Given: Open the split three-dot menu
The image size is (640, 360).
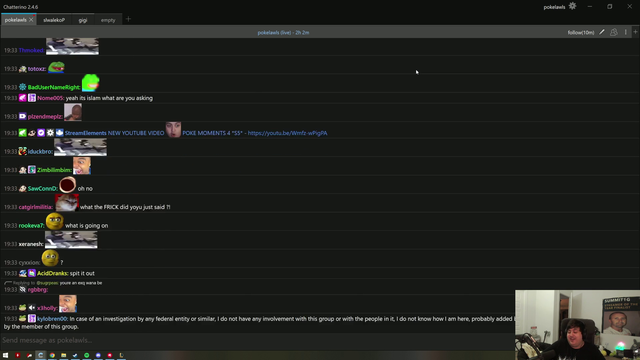Looking at the screenshot, I should [x=625, y=32].
